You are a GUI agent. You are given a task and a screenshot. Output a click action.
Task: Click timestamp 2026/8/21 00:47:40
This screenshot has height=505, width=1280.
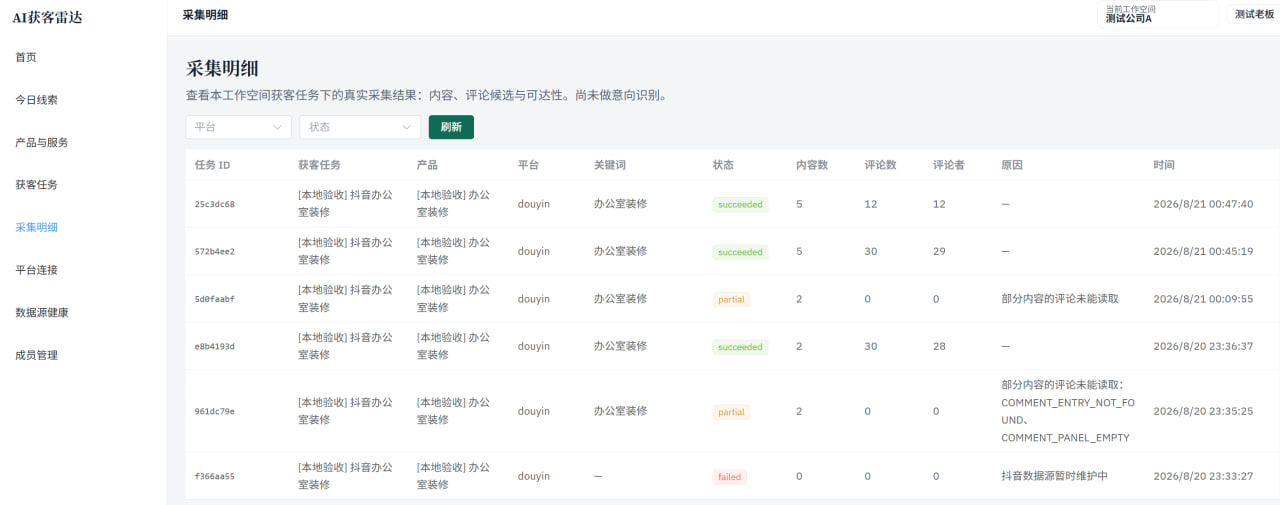(1203, 204)
